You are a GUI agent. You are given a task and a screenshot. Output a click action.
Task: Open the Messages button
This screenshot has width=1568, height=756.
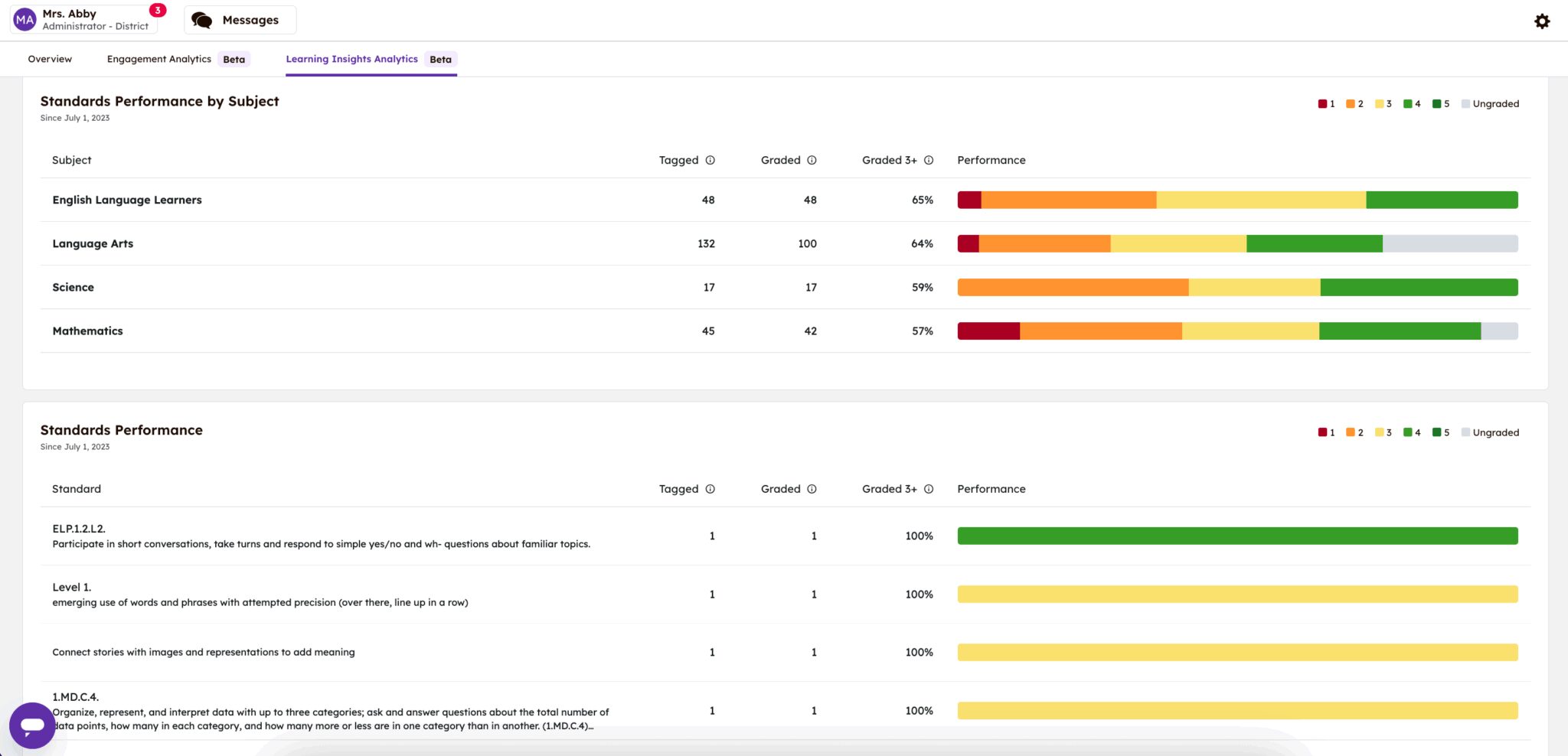click(240, 20)
